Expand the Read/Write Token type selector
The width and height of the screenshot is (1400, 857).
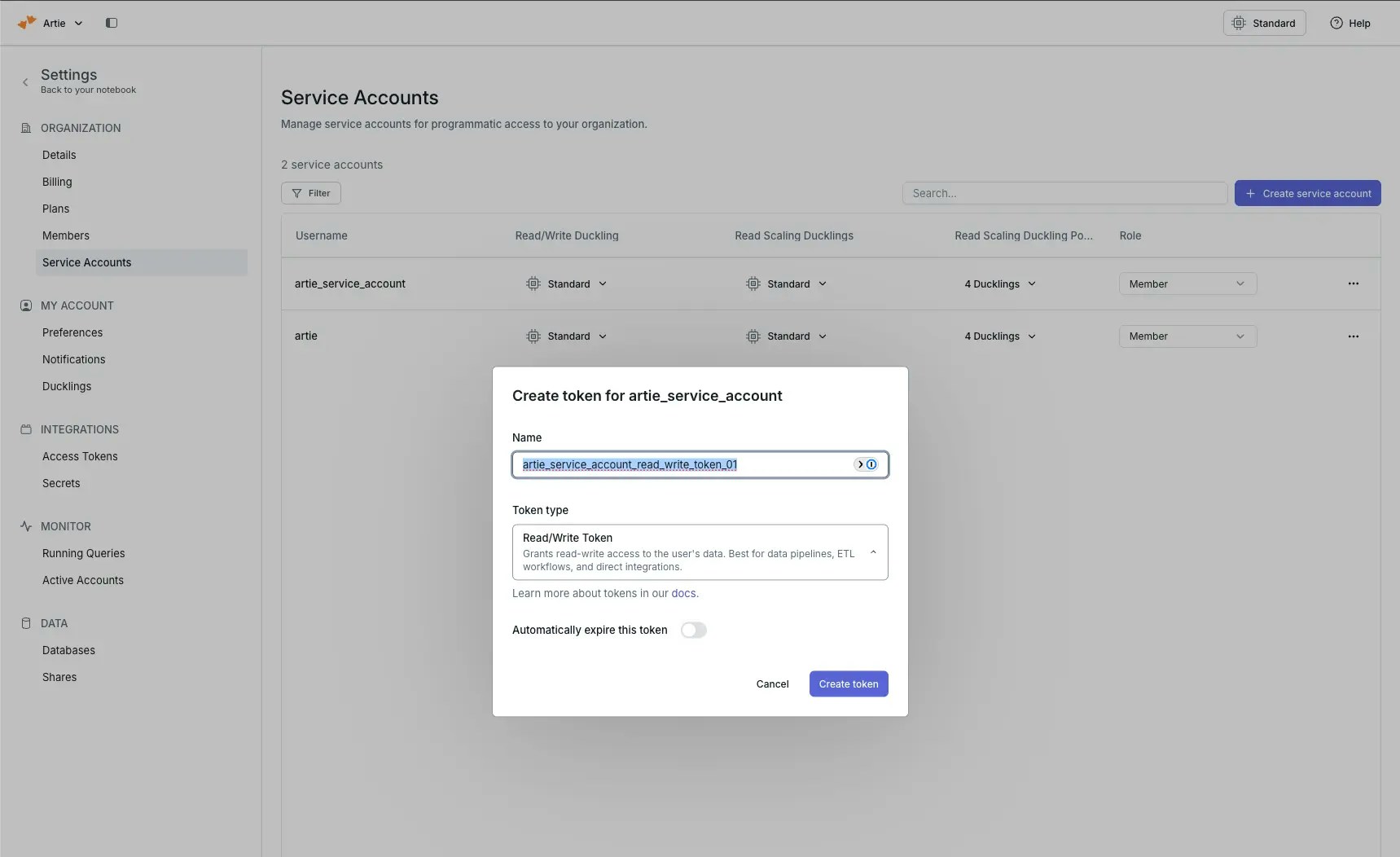point(873,552)
